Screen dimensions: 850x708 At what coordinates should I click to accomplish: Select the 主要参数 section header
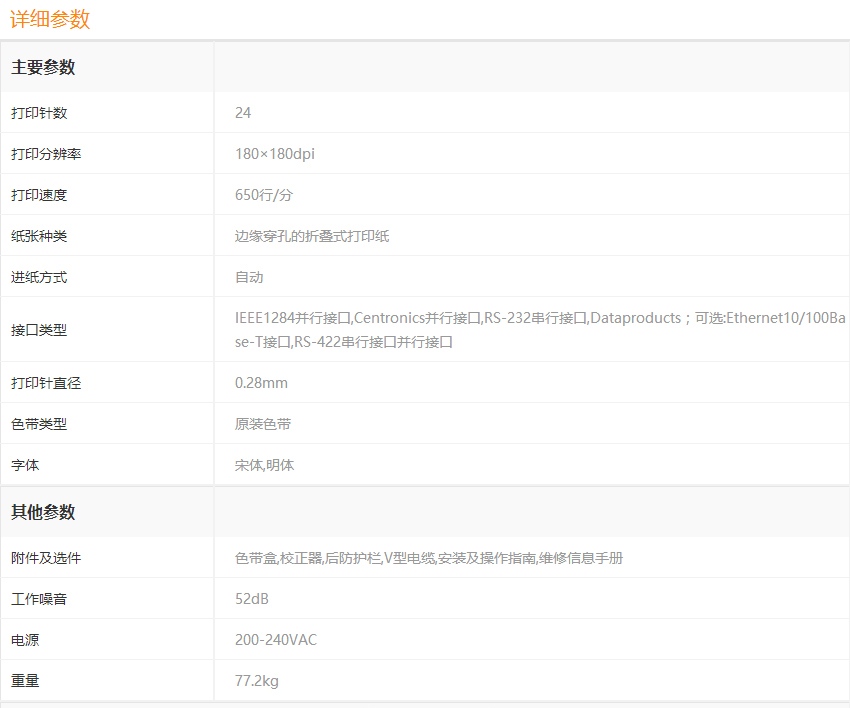pos(43,68)
